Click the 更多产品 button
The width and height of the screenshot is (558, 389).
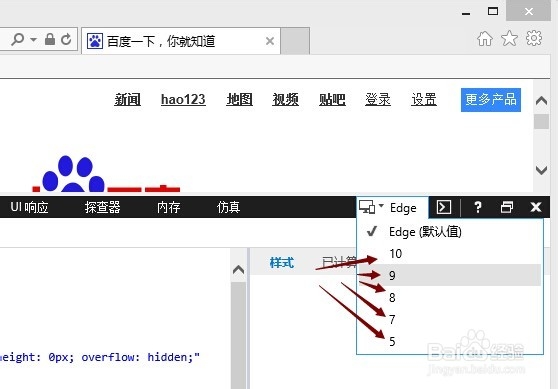click(491, 100)
